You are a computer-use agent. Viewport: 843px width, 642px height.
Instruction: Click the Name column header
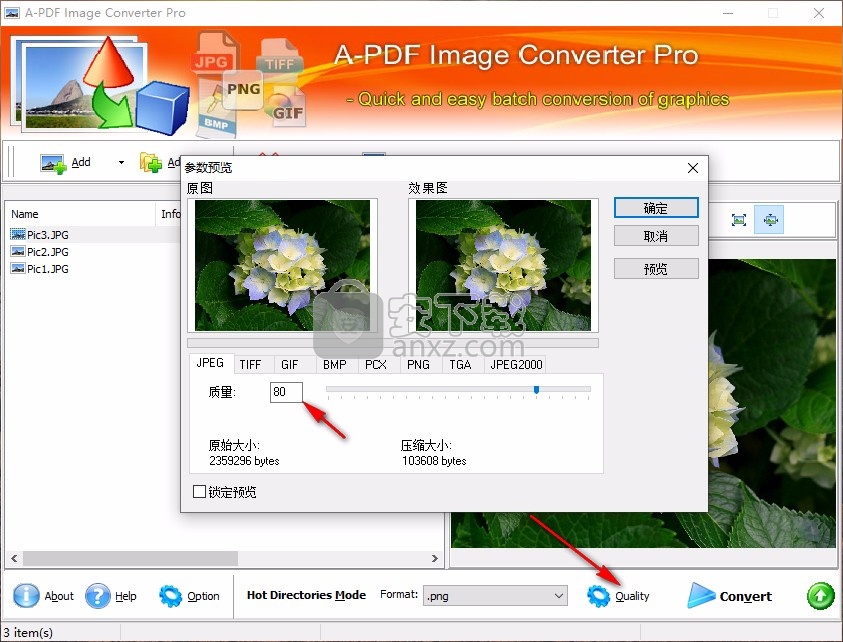coord(81,214)
